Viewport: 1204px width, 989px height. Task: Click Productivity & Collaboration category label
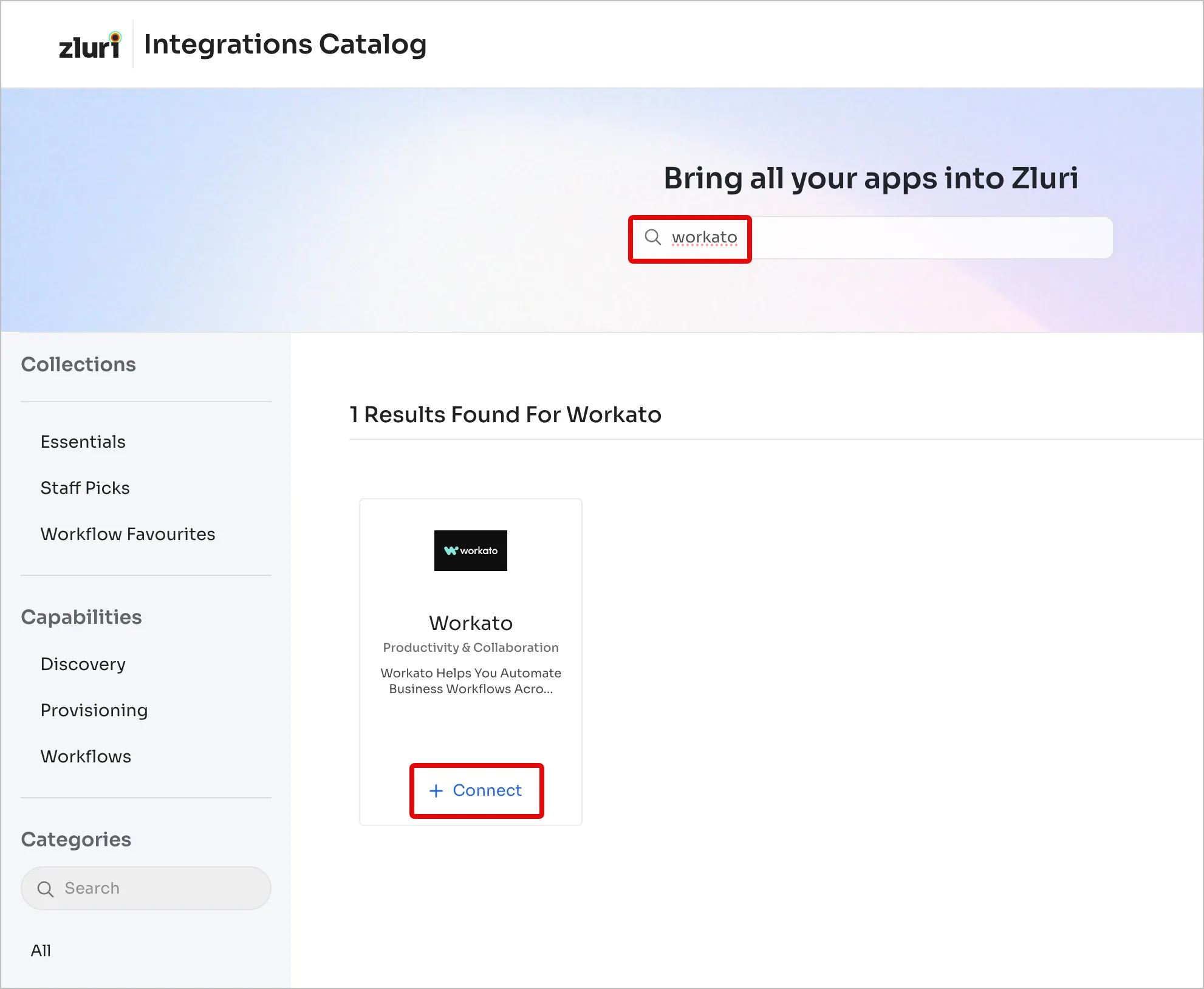click(x=471, y=648)
